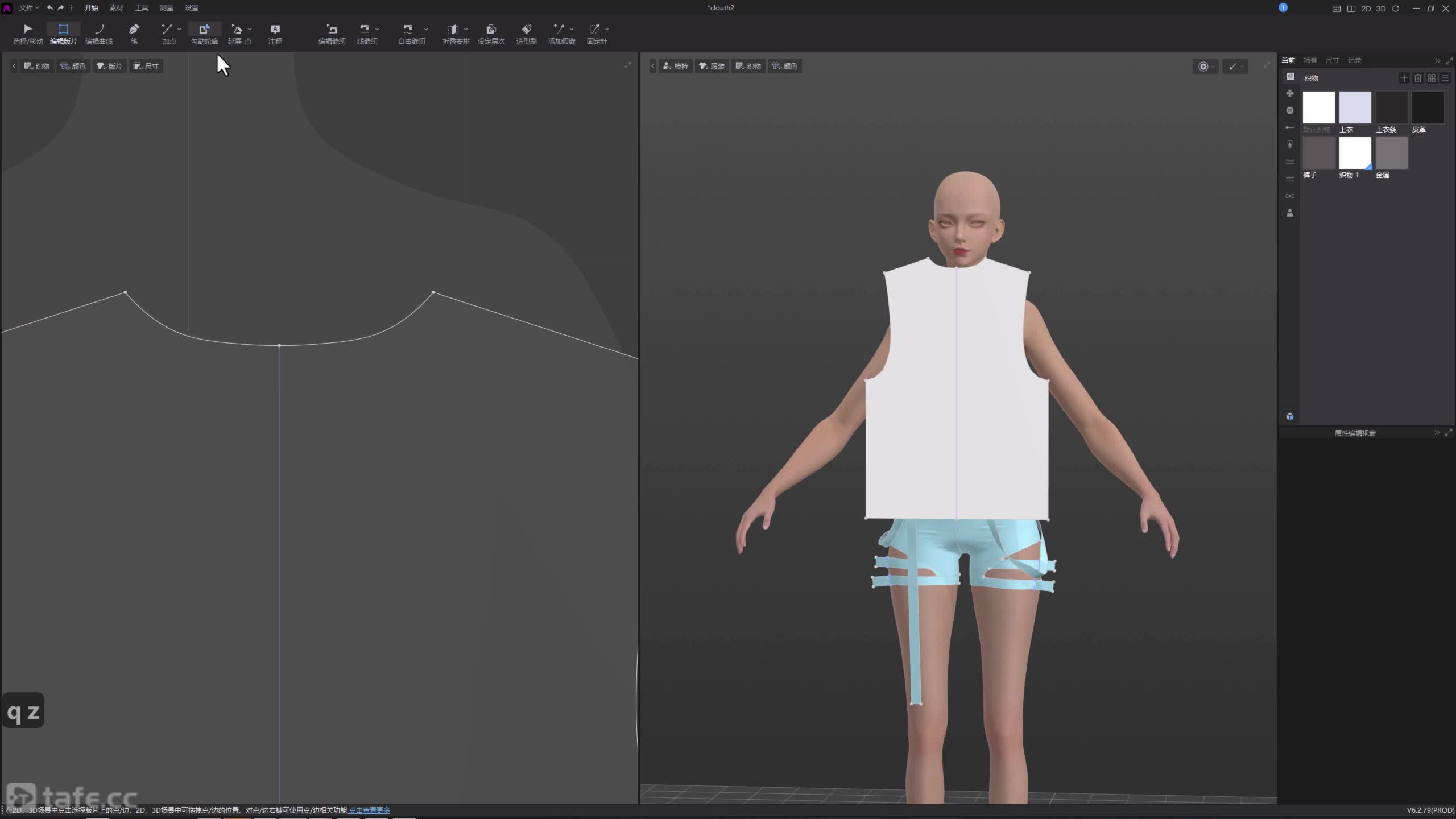1456x819 pixels.
Task: Select the 延展-点 extend point tool
Action: tap(239, 34)
